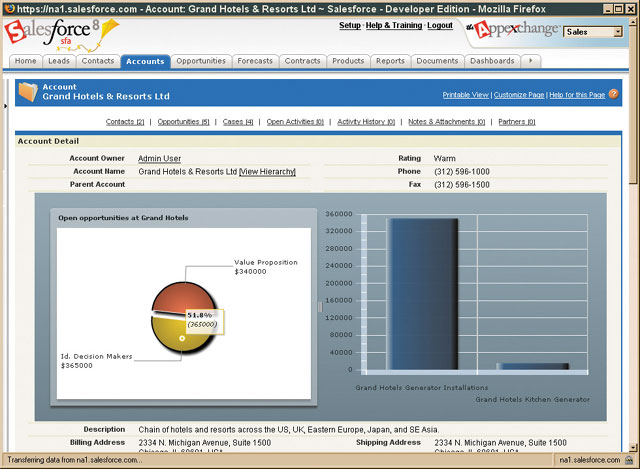This screenshot has width=640, height=469.
Task: Open the Leads tab
Action: (59, 61)
